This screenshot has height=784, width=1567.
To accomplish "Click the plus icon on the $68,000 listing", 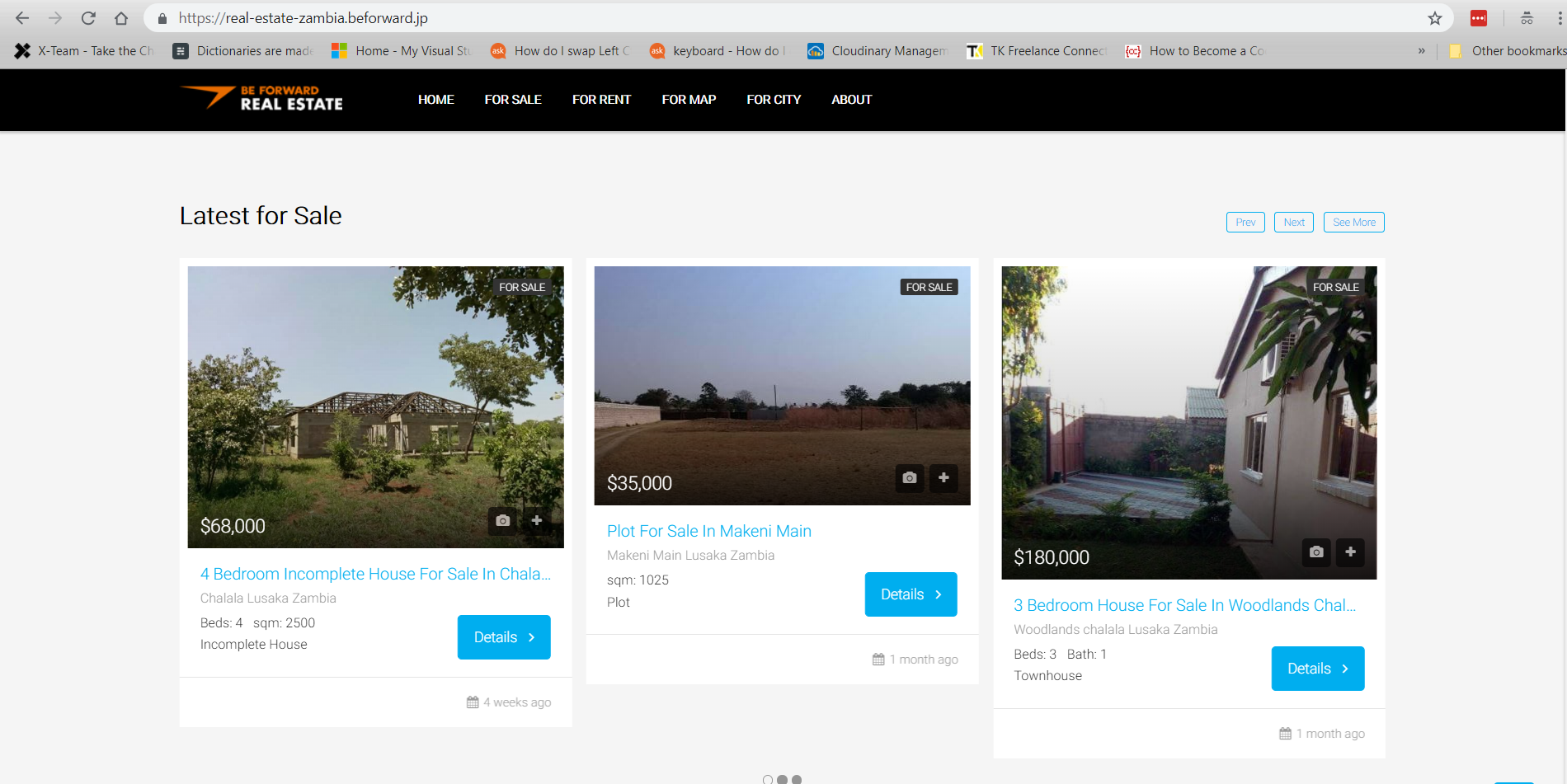I will (537, 520).
